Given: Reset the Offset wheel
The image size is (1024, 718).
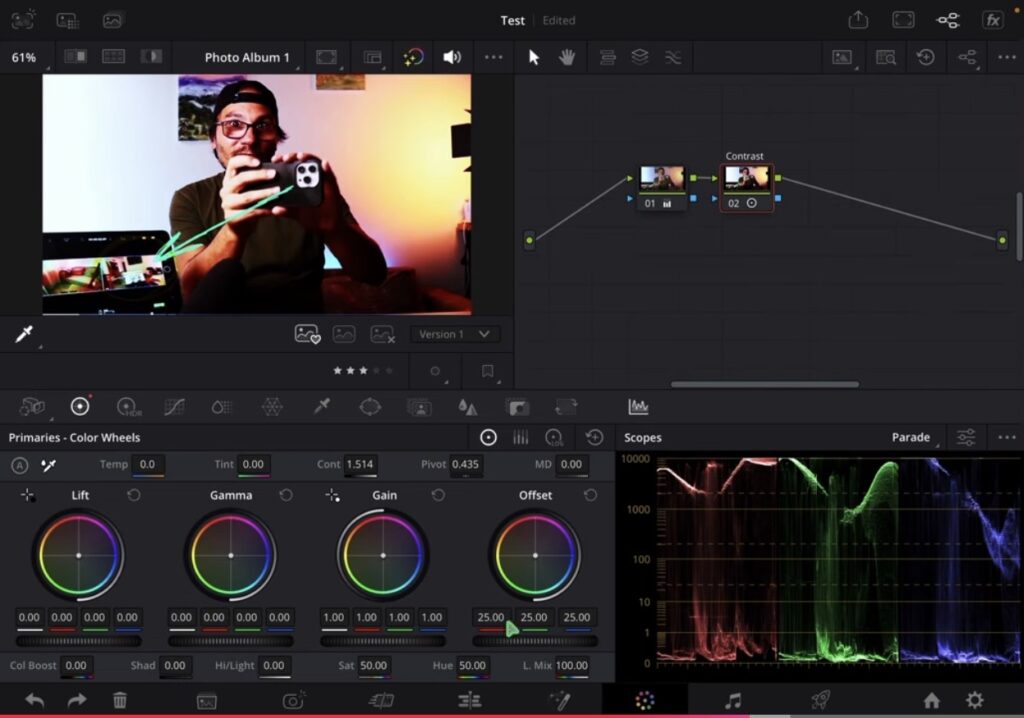Looking at the screenshot, I should [590, 495].
